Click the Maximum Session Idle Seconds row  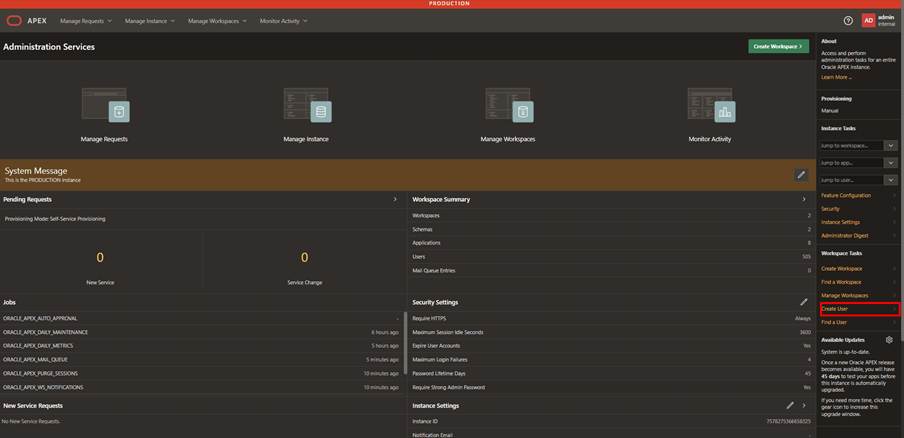611,332
